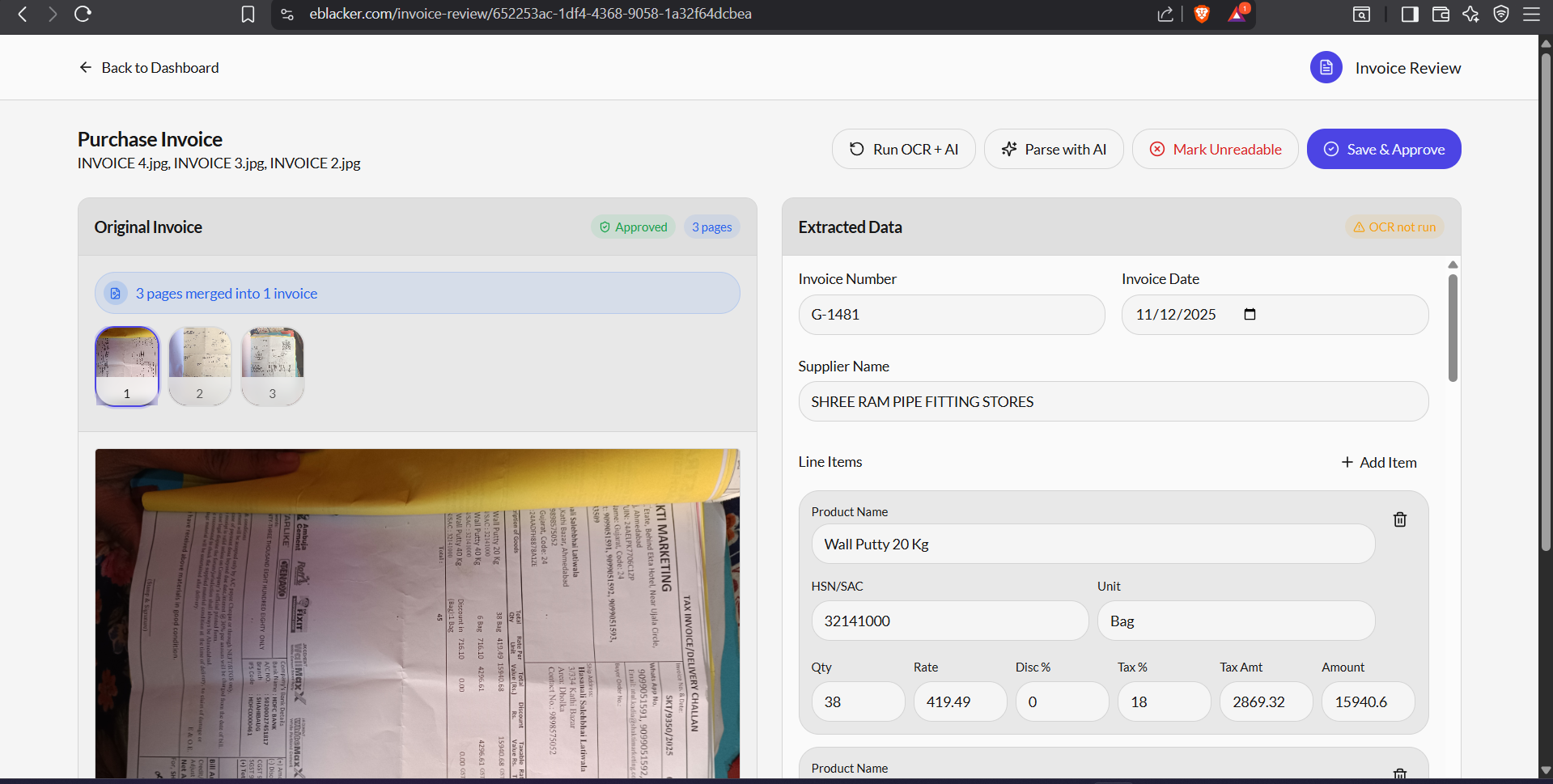Add a new line item
The width and height of the screenshot is (1553, 784).
coord(1379,462)
